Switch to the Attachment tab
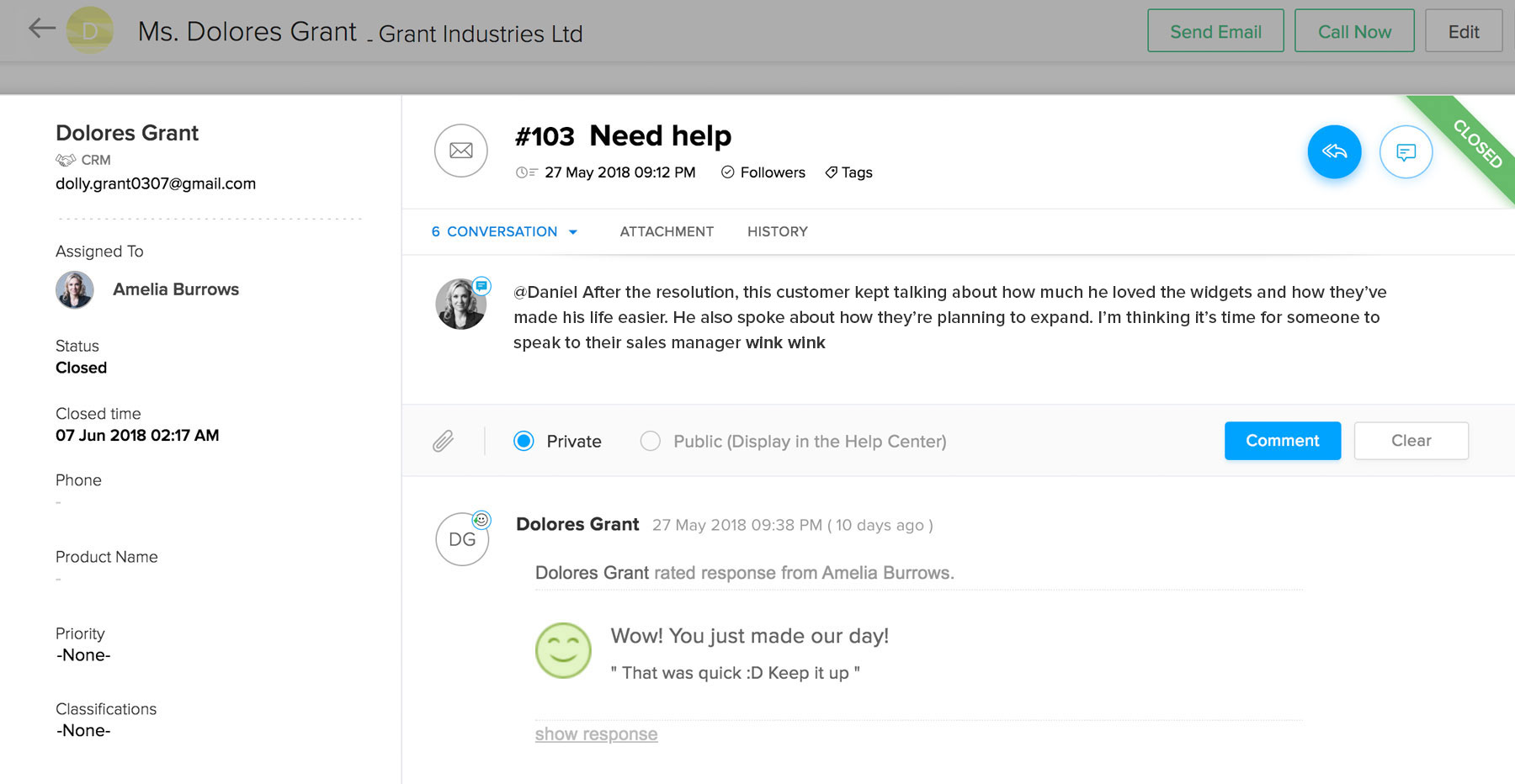The image size is (1515, 784). 667,231
